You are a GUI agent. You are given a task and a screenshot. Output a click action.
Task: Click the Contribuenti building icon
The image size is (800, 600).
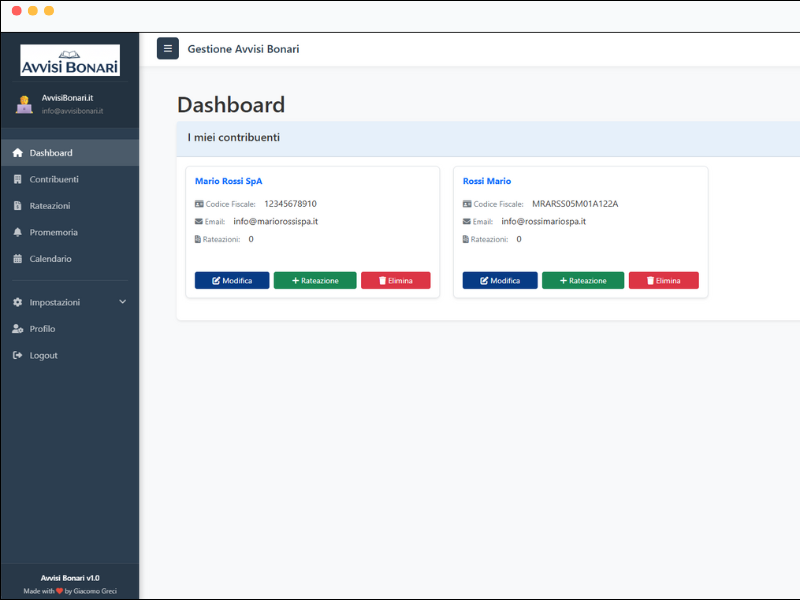[17, 180]
